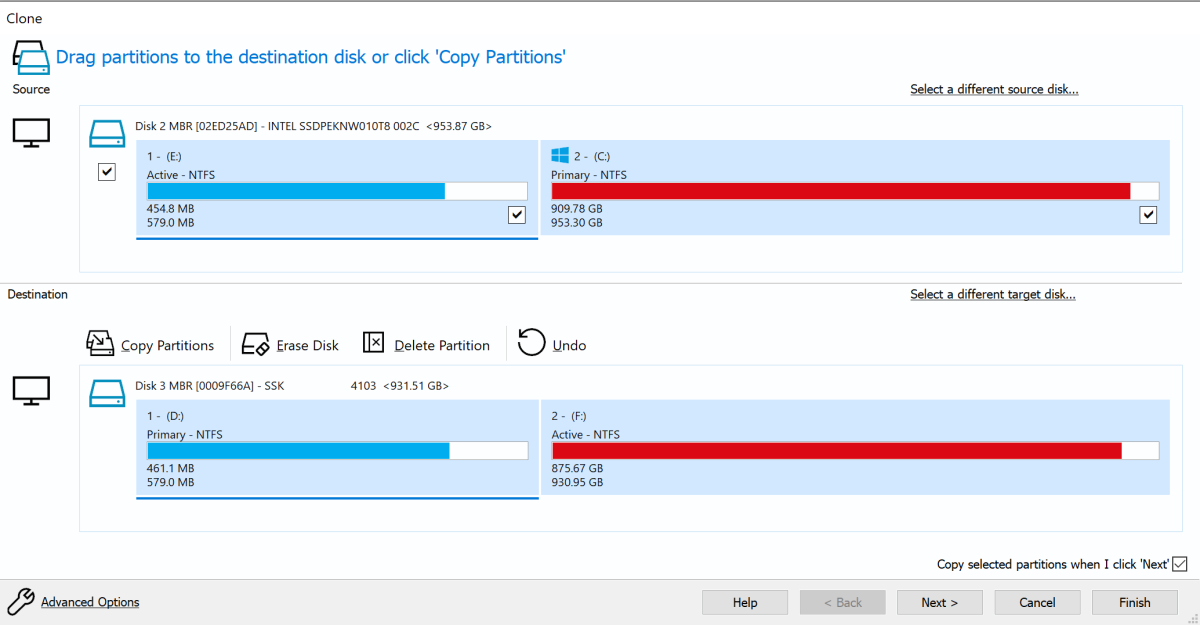The height and width of the screenshot is (625, 1200).
Task: Click the Finish button
Action: (1134, 602)
